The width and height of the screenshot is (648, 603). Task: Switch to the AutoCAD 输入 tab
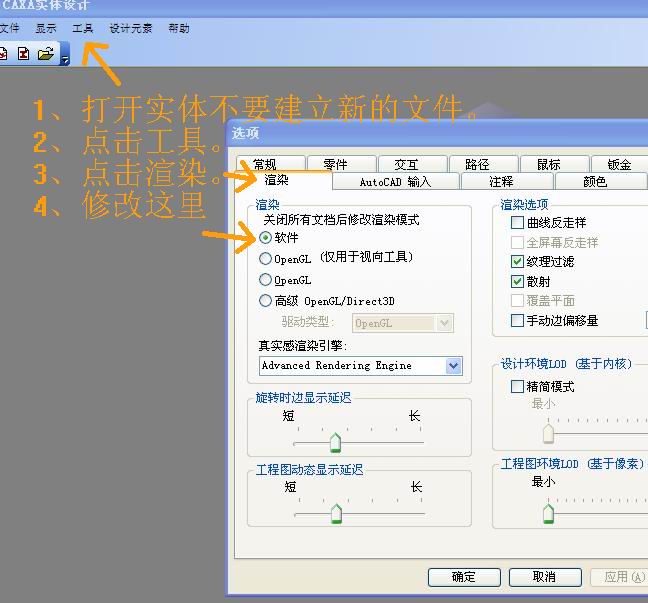coord(395,181)
